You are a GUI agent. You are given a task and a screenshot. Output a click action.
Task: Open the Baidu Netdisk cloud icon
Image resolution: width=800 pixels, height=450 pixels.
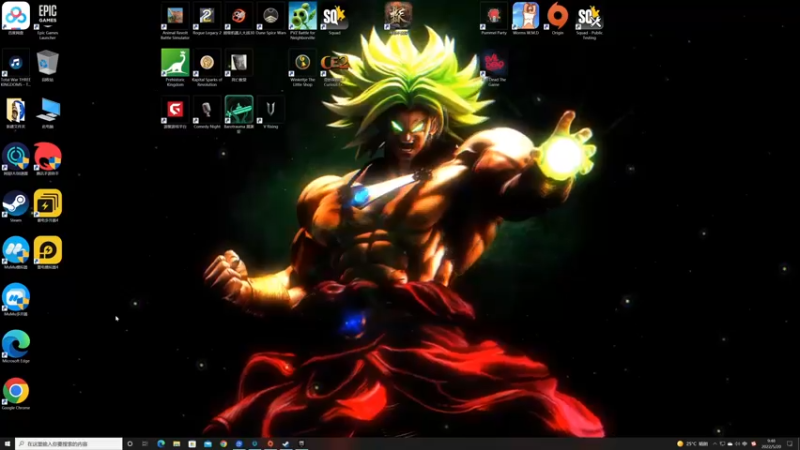click(x=16, y=19)
